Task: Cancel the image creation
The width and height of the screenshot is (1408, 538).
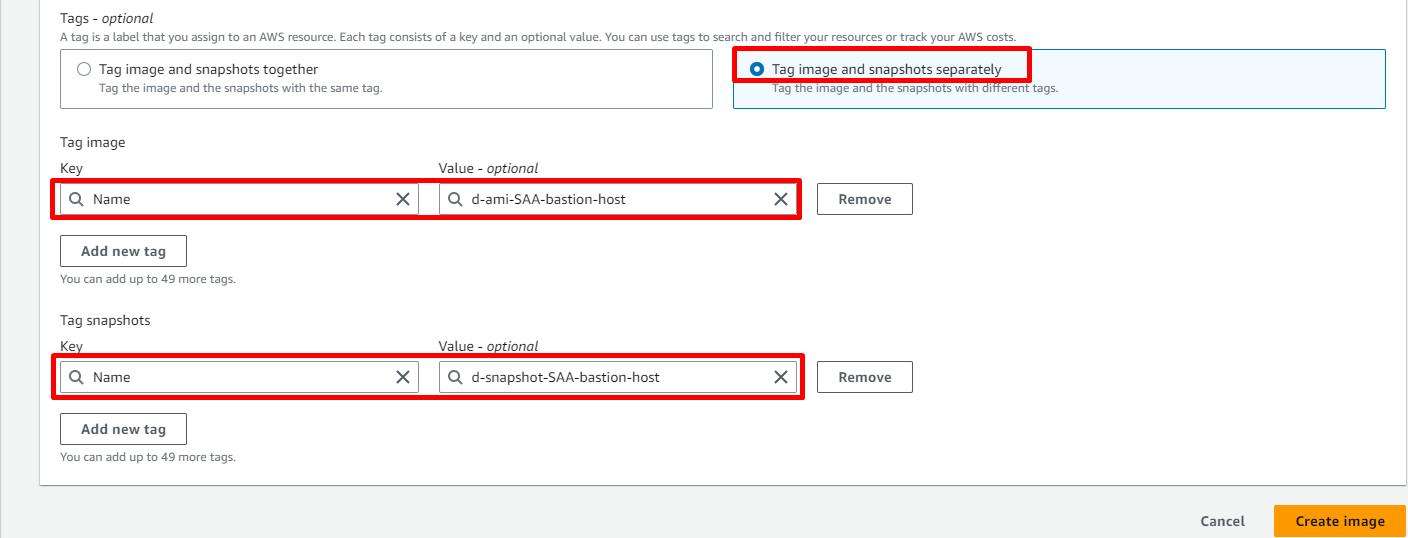Action: click(1222, 521)
